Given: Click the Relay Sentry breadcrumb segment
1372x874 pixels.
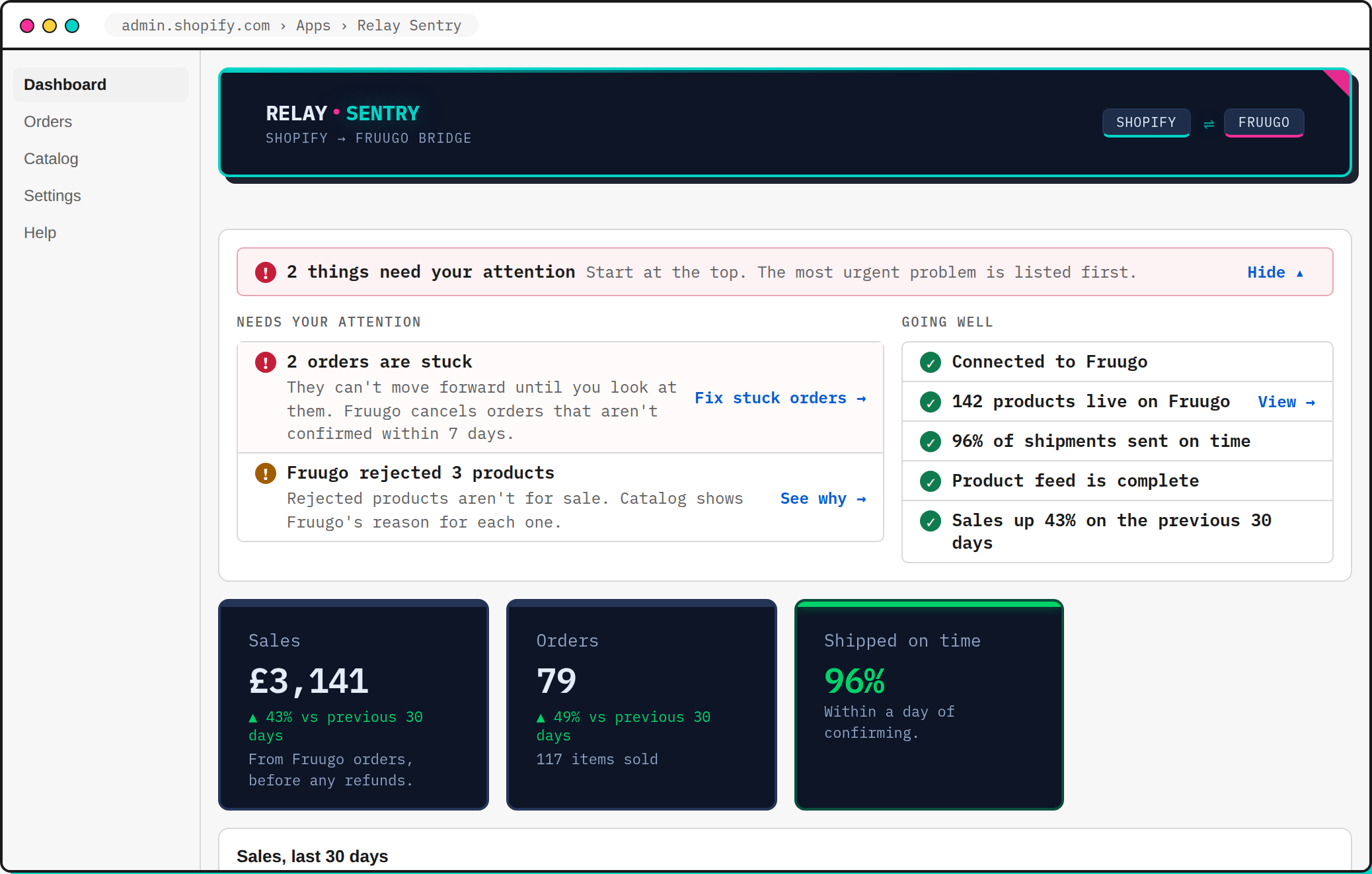Looking at the screenshot, I should click(x=409, y=26).
